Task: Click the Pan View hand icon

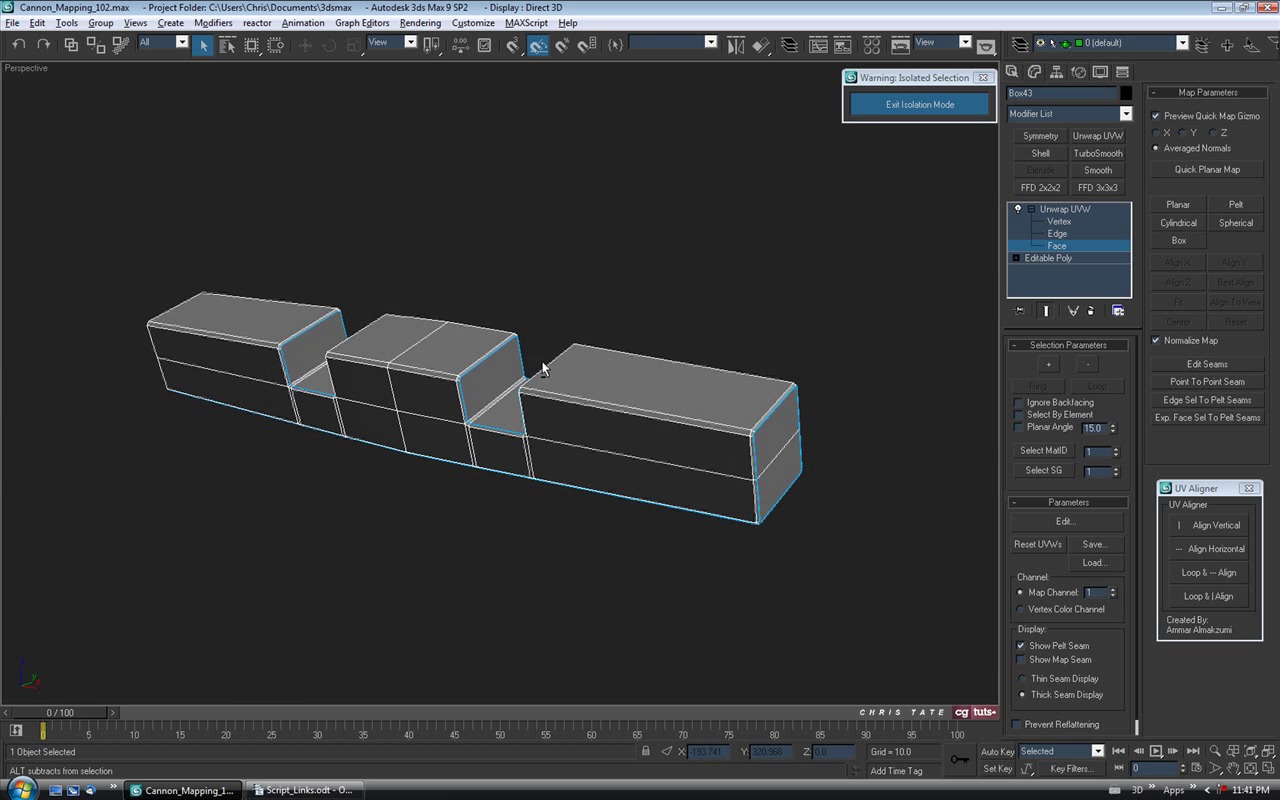Action: [x=1233, y=769]
